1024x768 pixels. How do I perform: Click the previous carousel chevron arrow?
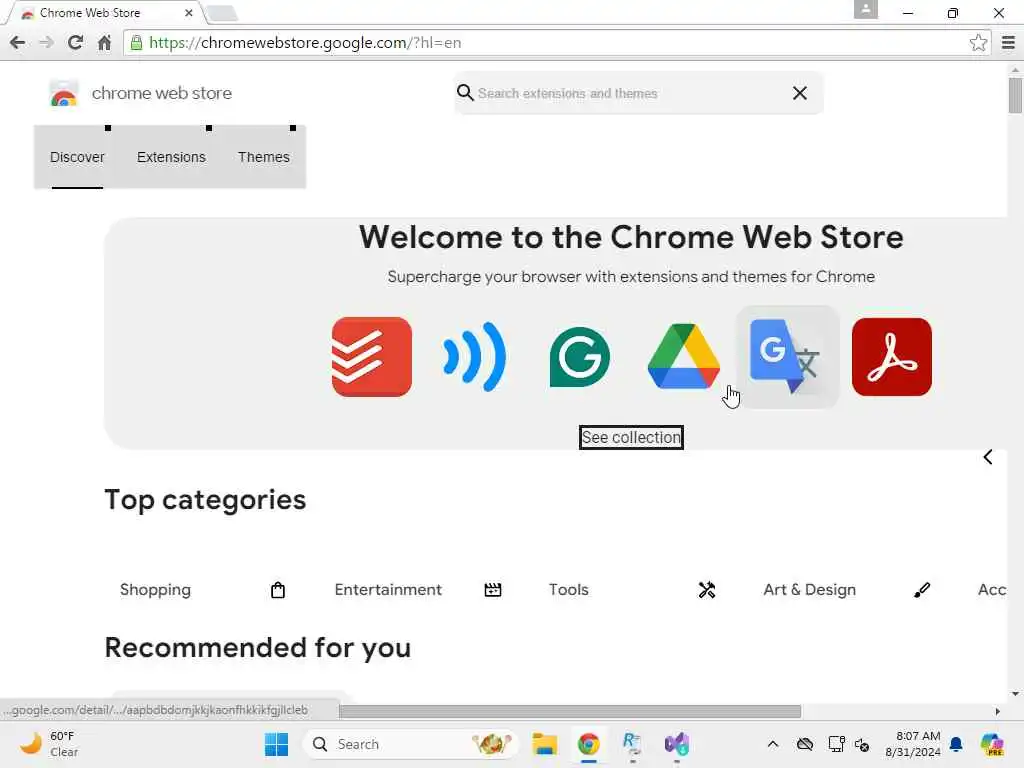pyautogui.click(x=987, y=457)
